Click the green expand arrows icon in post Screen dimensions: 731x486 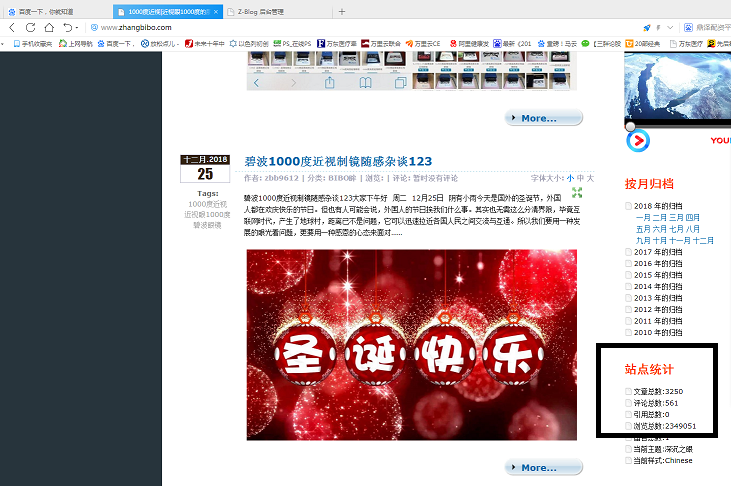click(x=577, y=192)
